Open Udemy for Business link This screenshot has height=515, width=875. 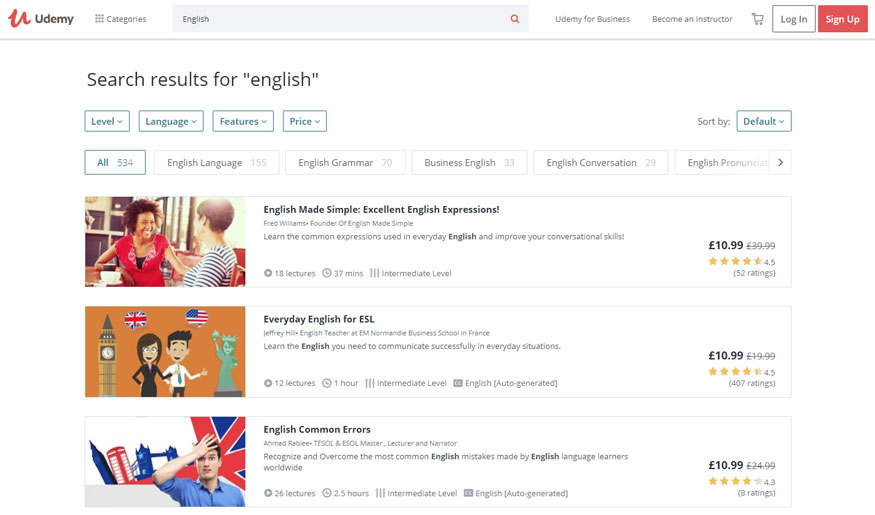(x=592, y=19)
